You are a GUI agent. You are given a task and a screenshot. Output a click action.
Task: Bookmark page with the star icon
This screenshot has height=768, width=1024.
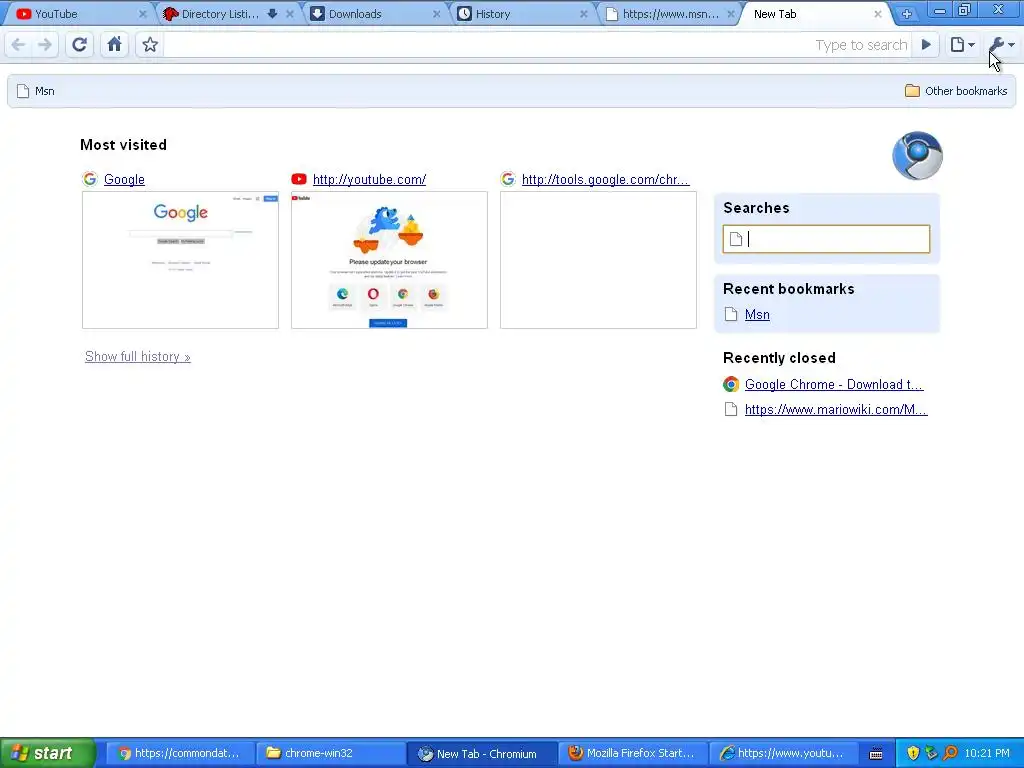150,44
